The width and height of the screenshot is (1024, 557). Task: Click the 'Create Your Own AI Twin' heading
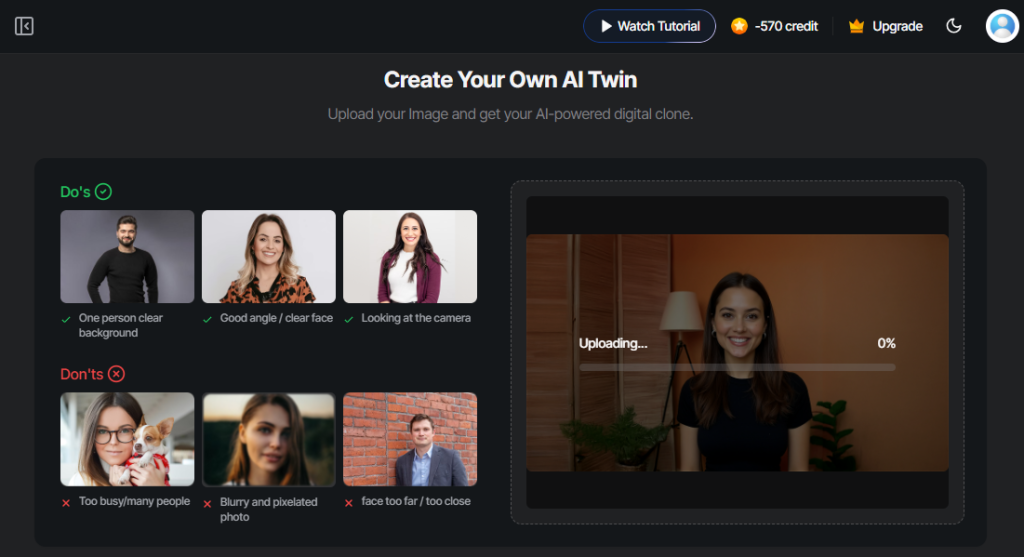pos(511,80)
